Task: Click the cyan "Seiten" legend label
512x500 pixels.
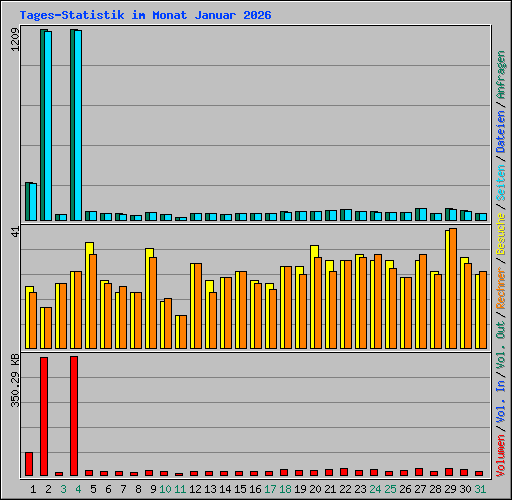Action: 501,183
